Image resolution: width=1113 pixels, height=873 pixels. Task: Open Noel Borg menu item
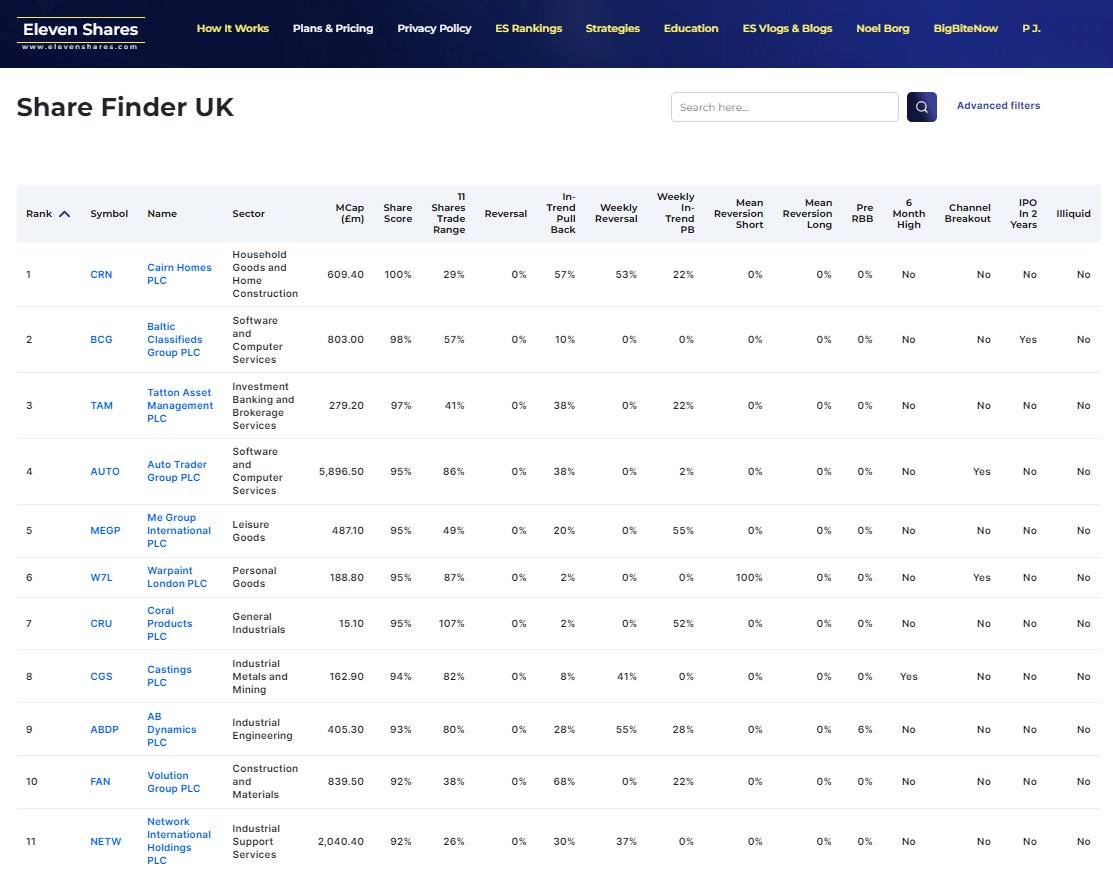(882, 28)
